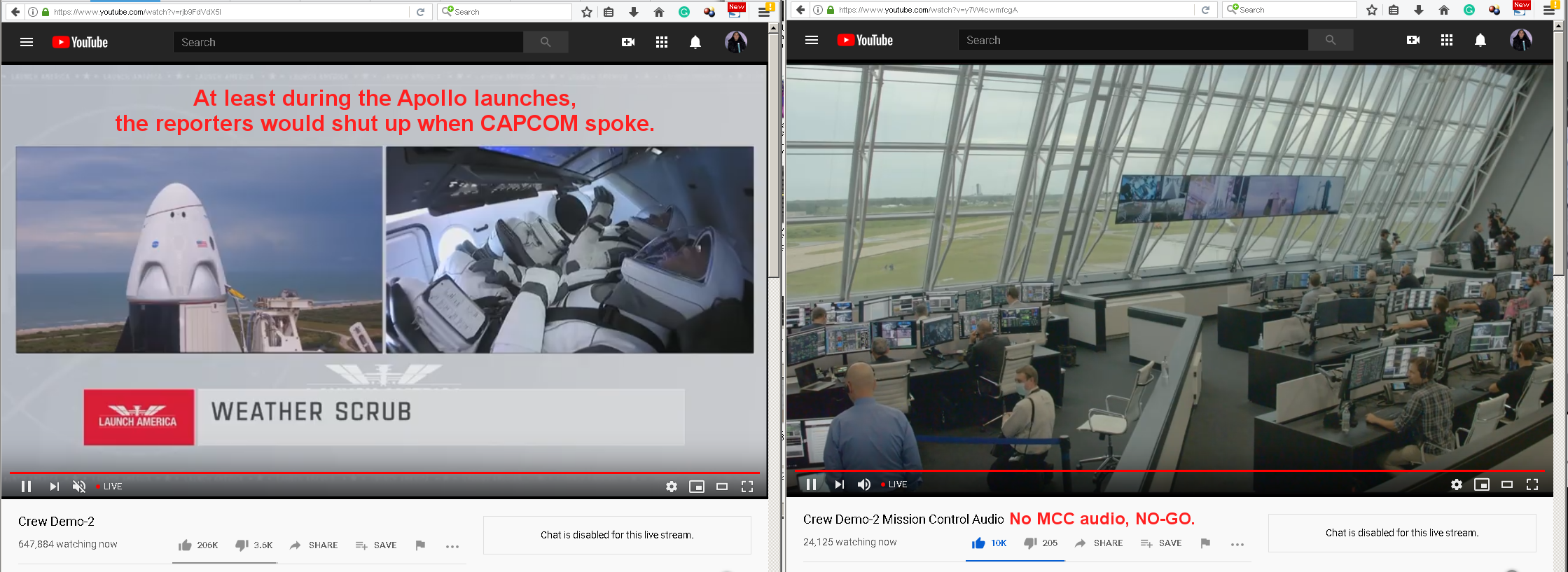Bookmark the page with left browser star
The width and height of the screenshot is (1568, 572).
(x=587, y=12)
